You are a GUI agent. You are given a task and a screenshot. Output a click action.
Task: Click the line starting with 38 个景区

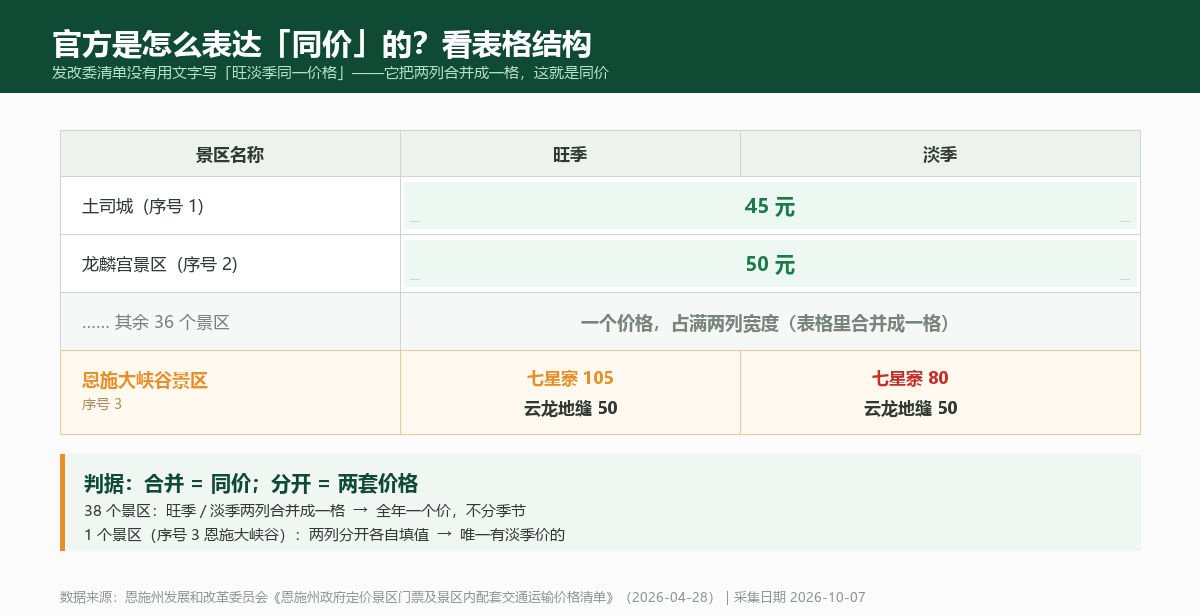tap(305, 509)
